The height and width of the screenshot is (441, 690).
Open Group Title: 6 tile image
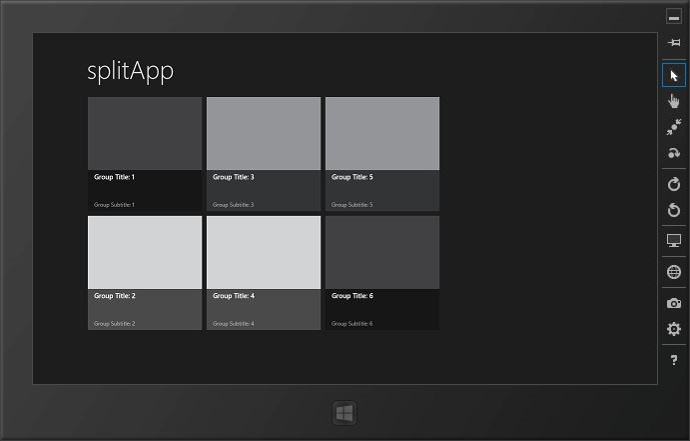pos(382,252)
